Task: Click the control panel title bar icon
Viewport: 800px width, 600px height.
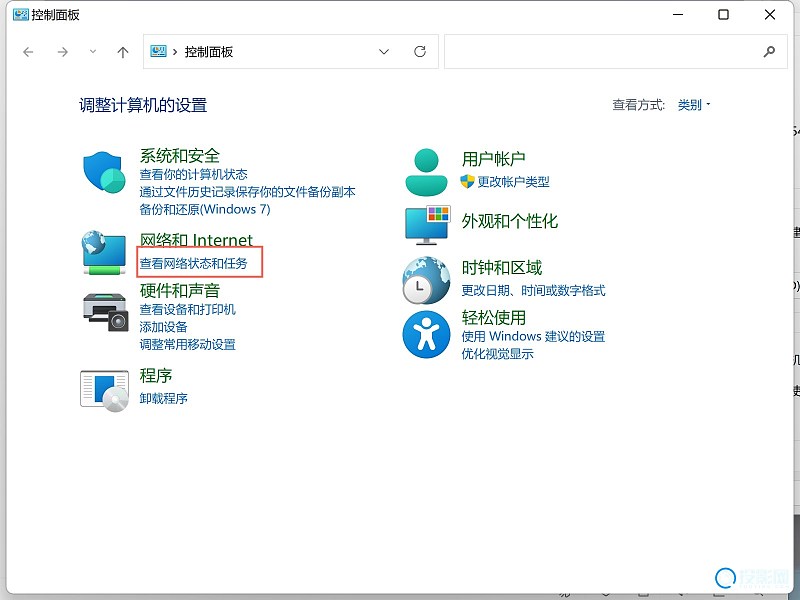Action: (20, 14)
